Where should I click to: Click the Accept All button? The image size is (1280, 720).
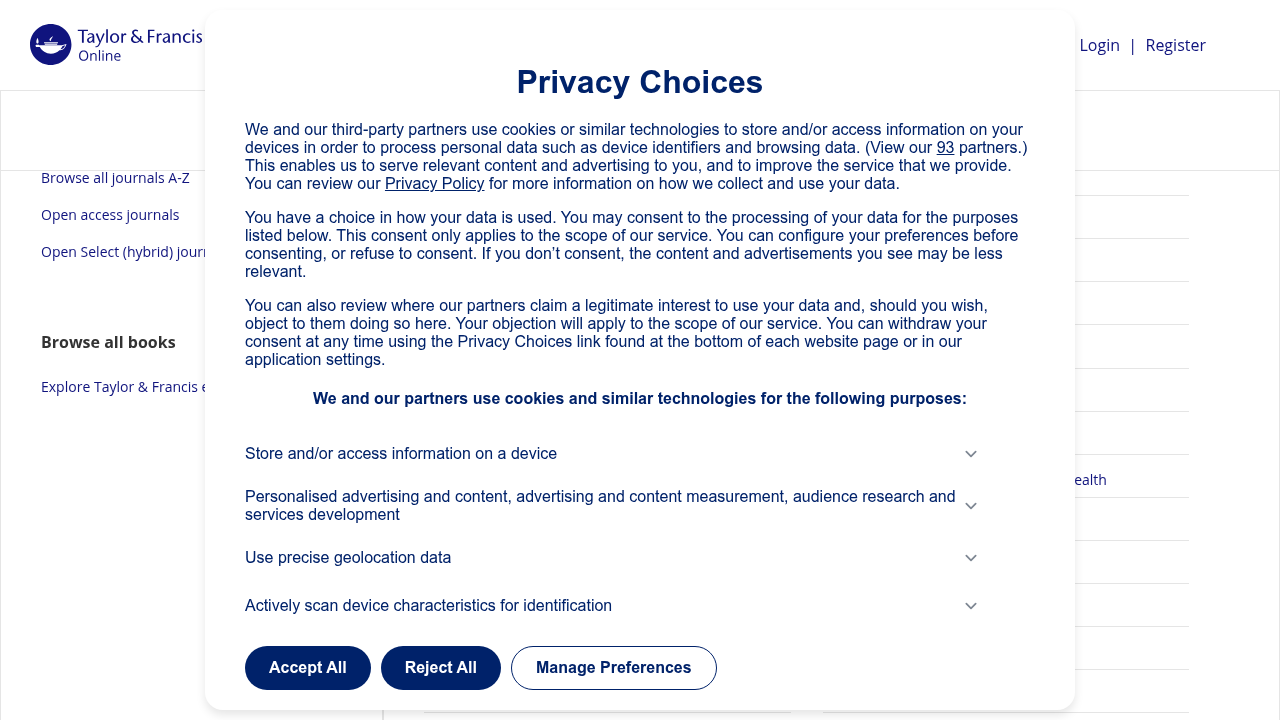pyautogui.click(x=307, y=667)
